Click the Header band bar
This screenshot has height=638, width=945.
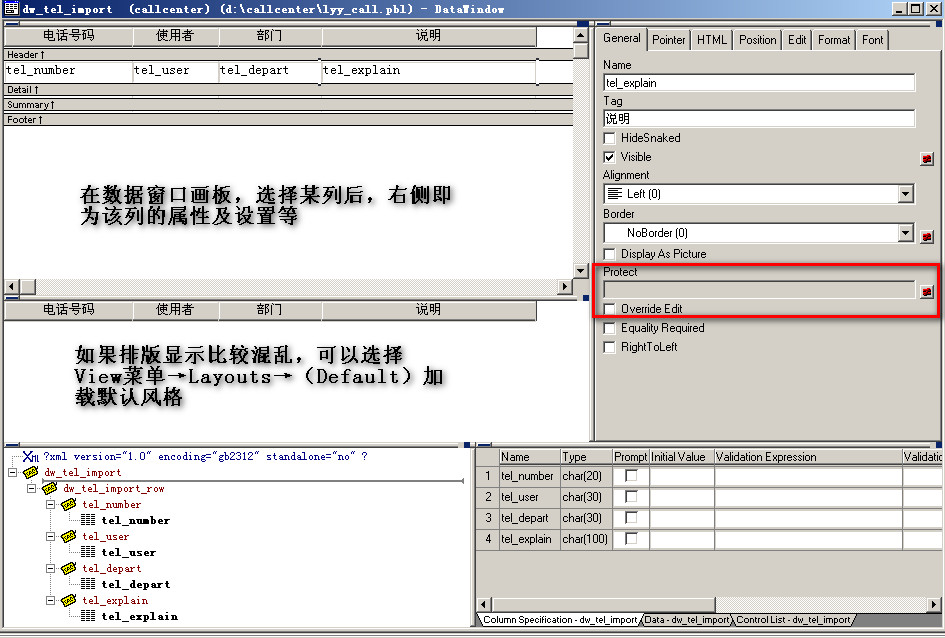click(x=288, y=55)
